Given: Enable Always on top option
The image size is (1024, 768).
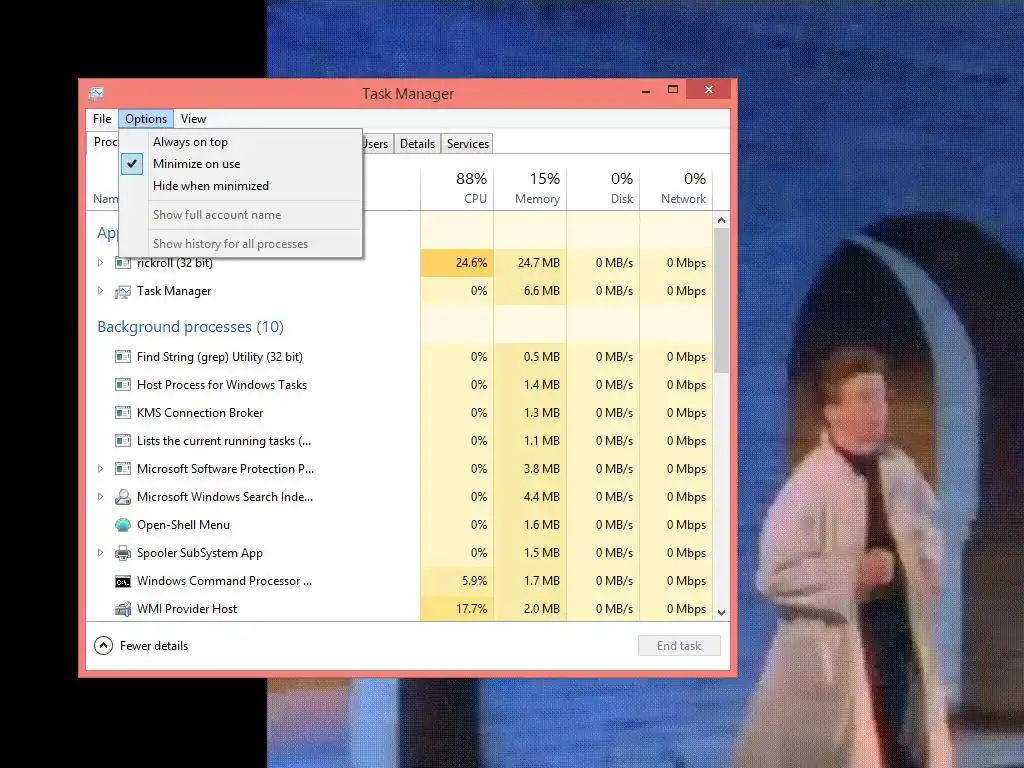Looking at the screenshot, I should tap(190, 142).
